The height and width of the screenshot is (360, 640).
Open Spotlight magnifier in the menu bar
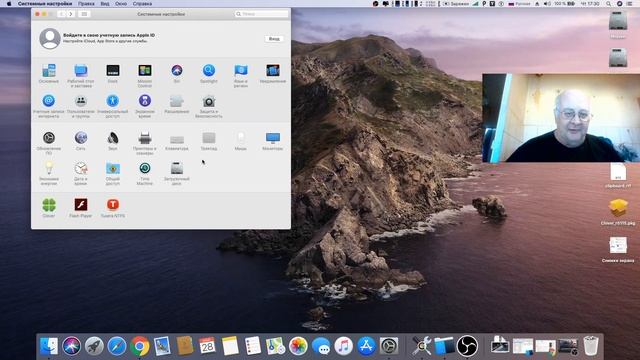point(608,4)
